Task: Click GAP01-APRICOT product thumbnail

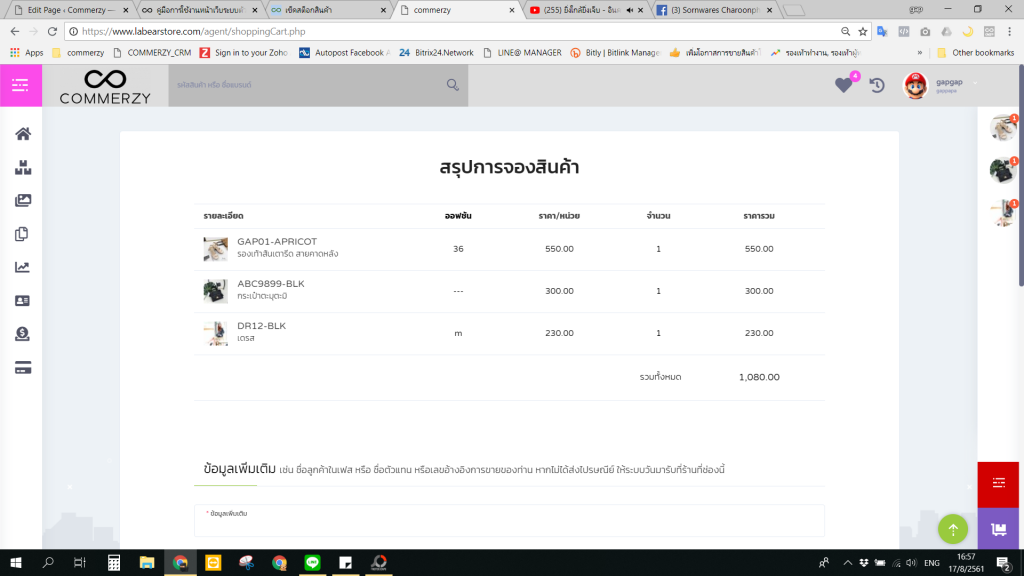Action: pyautogui.click(x=216, y=249)
